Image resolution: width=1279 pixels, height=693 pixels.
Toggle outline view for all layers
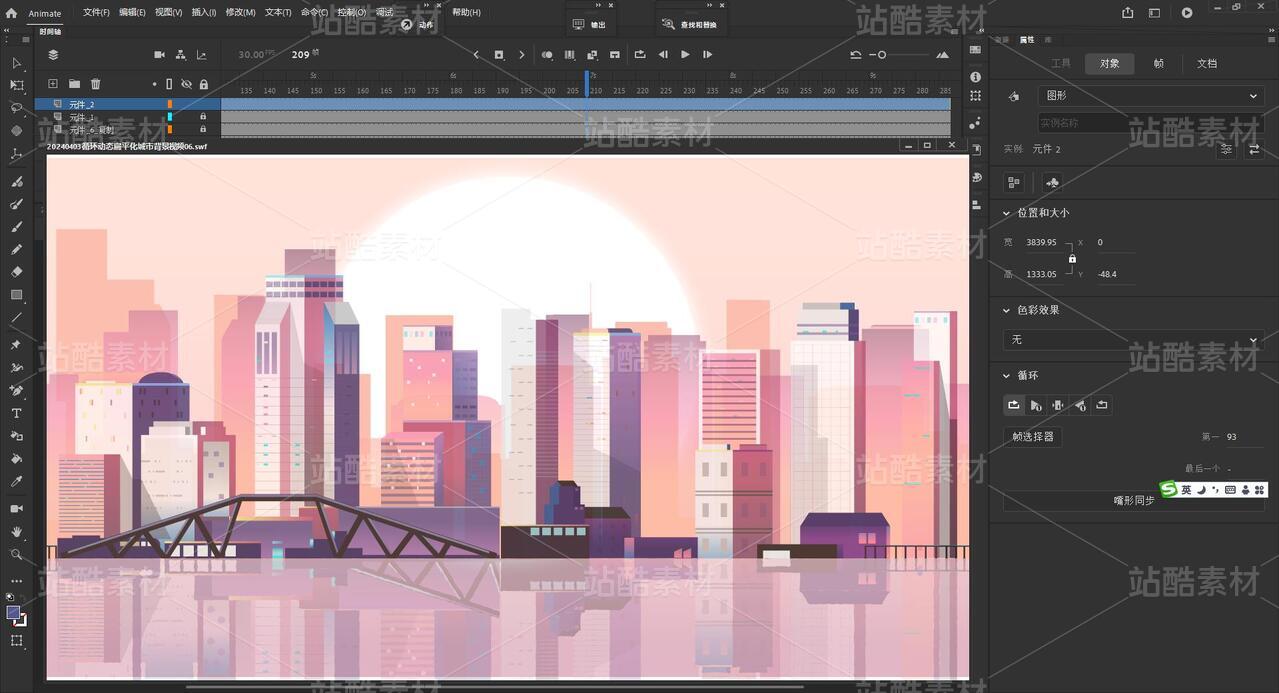tap(169, 84)
